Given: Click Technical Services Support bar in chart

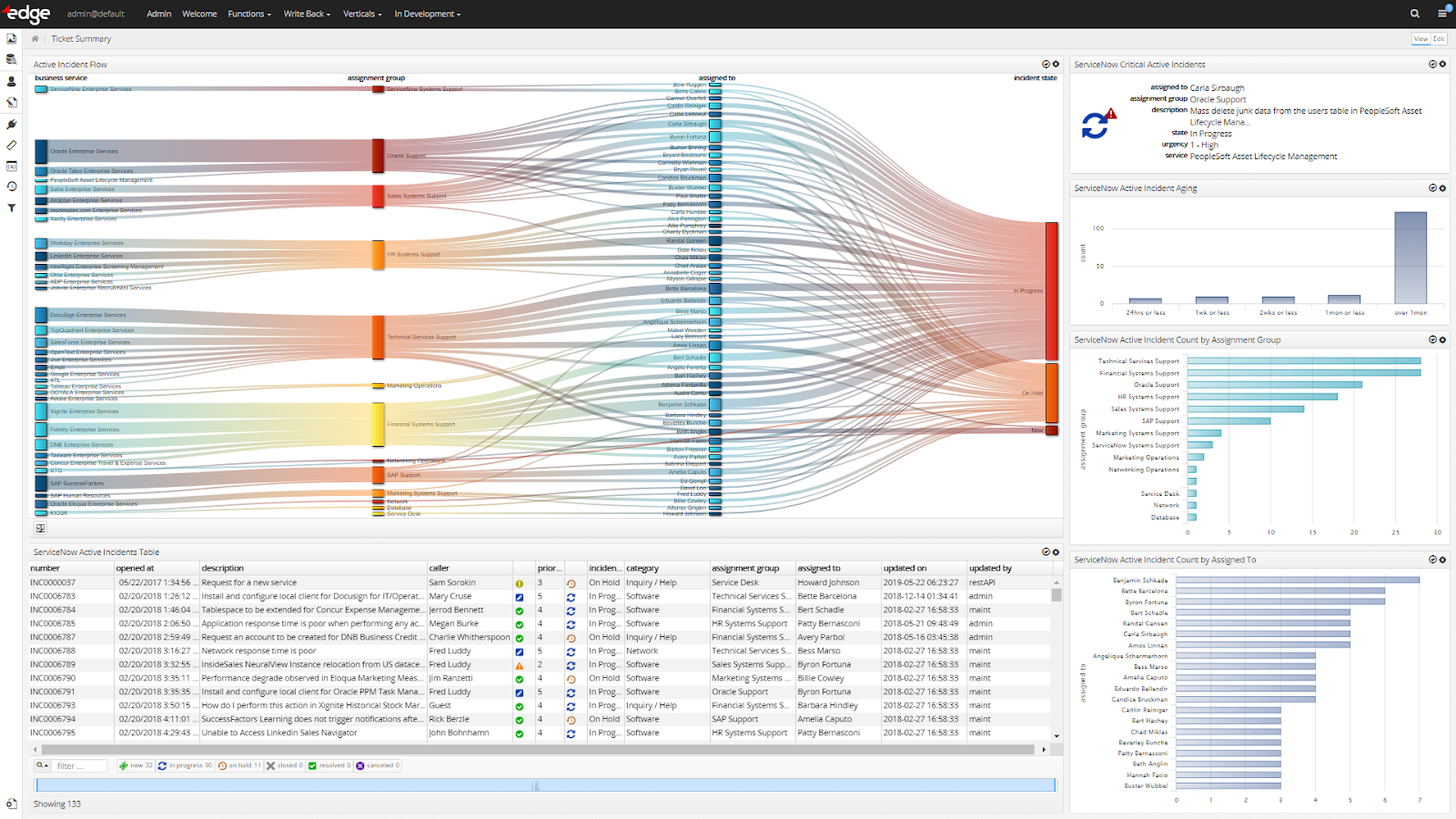Looking at the screenshot, I should click(x=1304, y=361).
